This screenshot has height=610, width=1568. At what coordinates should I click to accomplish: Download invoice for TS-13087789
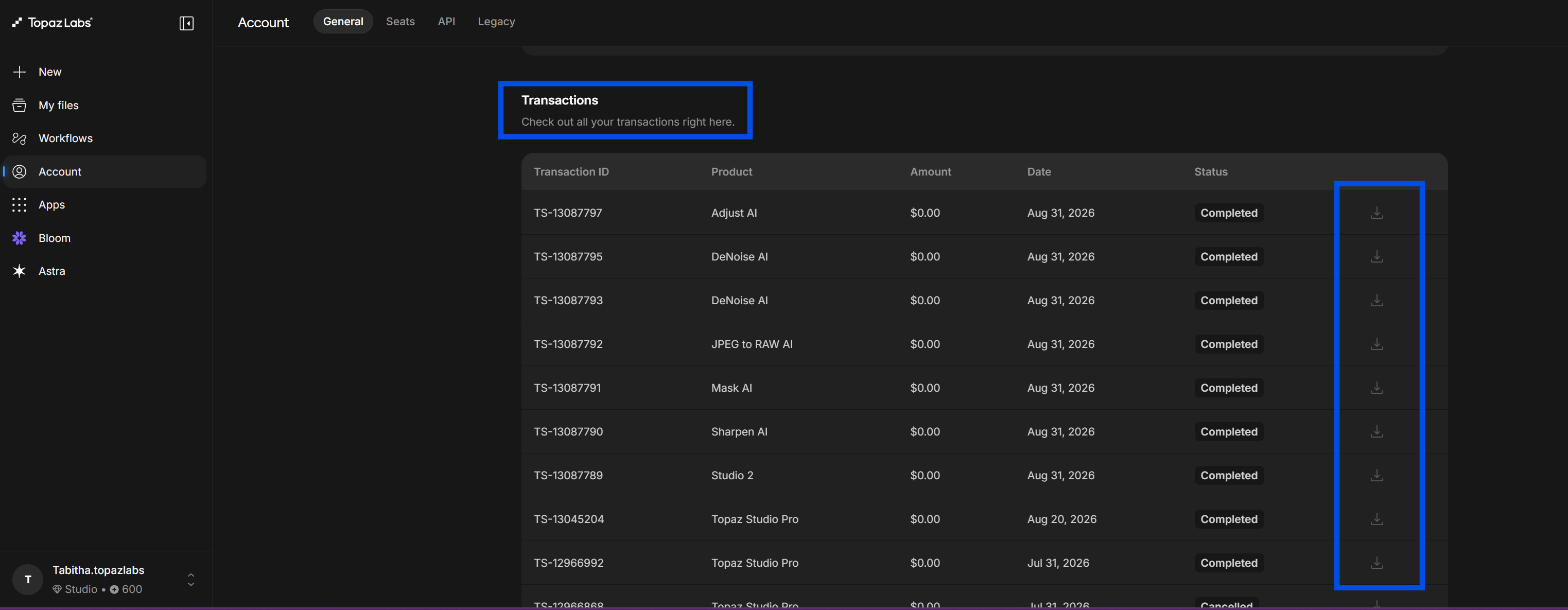pyautogui.click(x=1377, y=476)
